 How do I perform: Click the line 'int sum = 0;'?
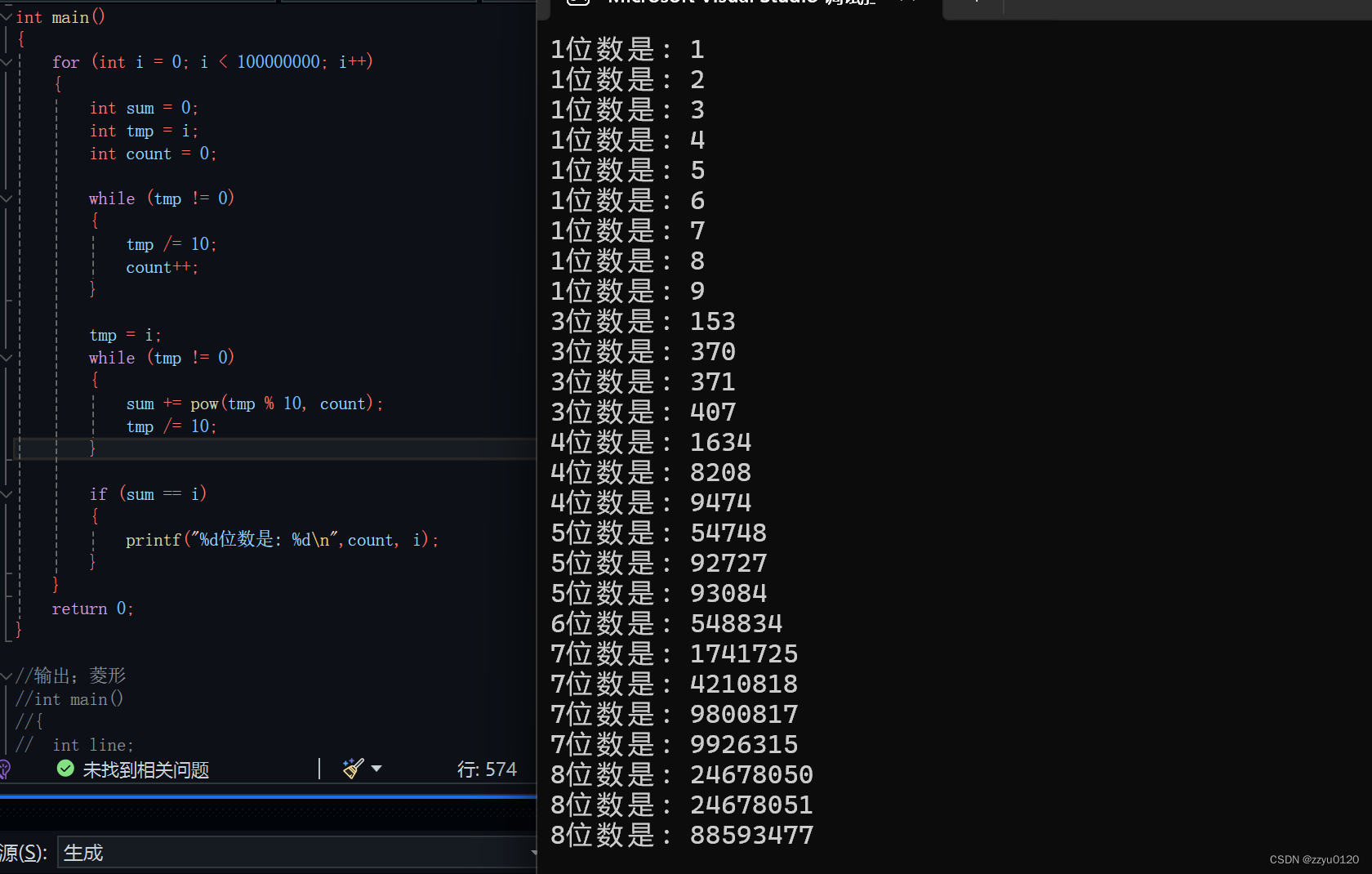(144, 108)
